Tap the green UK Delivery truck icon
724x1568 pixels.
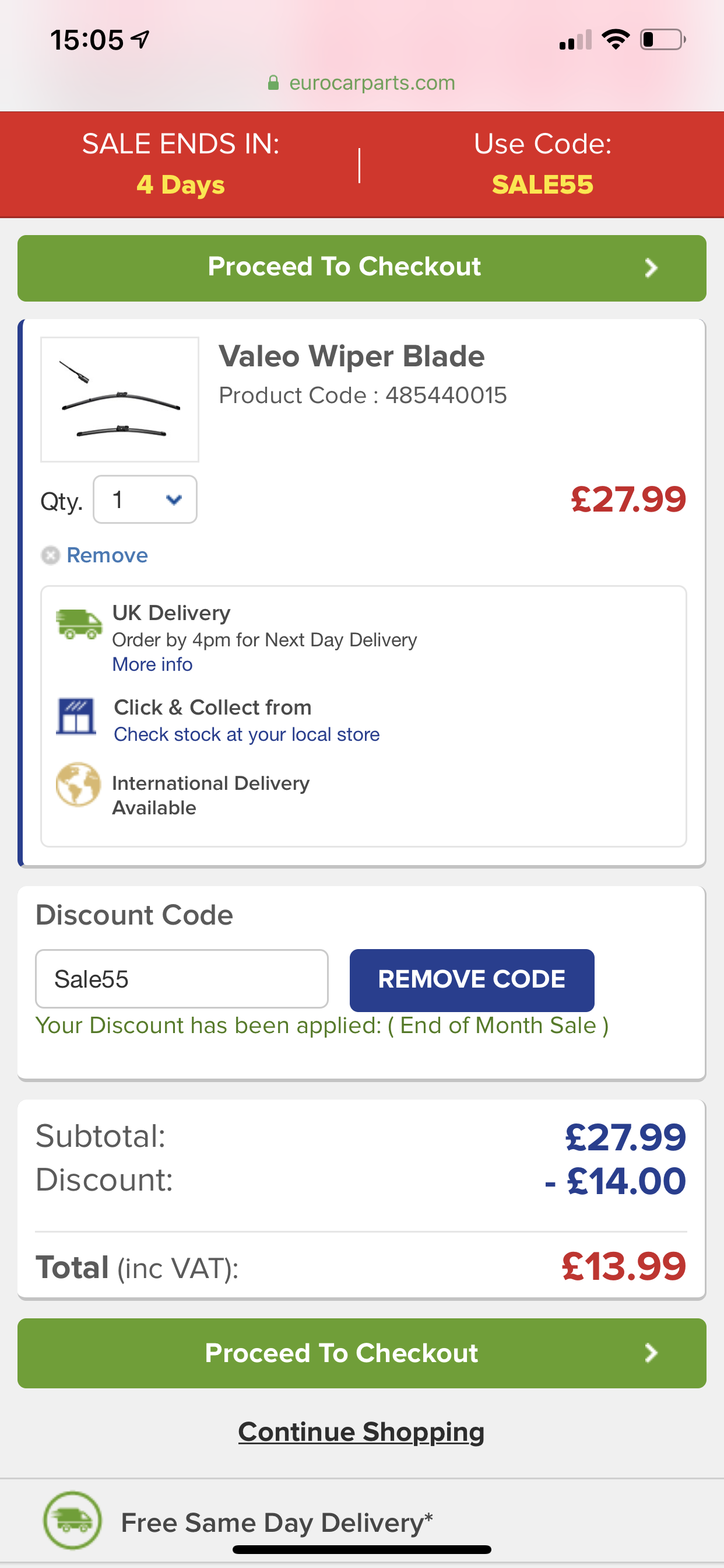pos(79,624)
